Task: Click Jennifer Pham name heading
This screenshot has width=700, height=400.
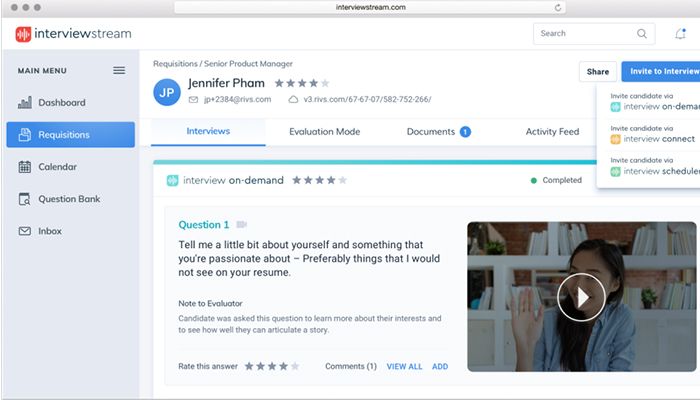Action: (x=226, y=83)
